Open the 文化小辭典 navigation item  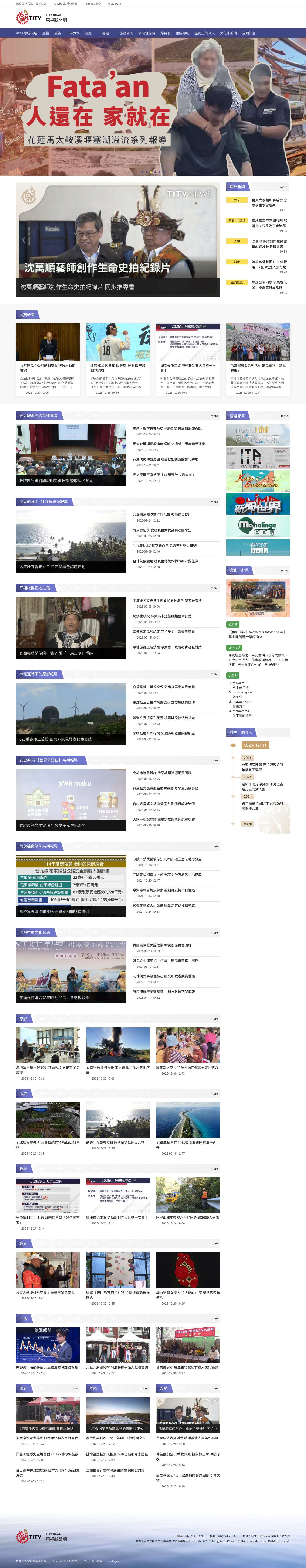[229, 33]
